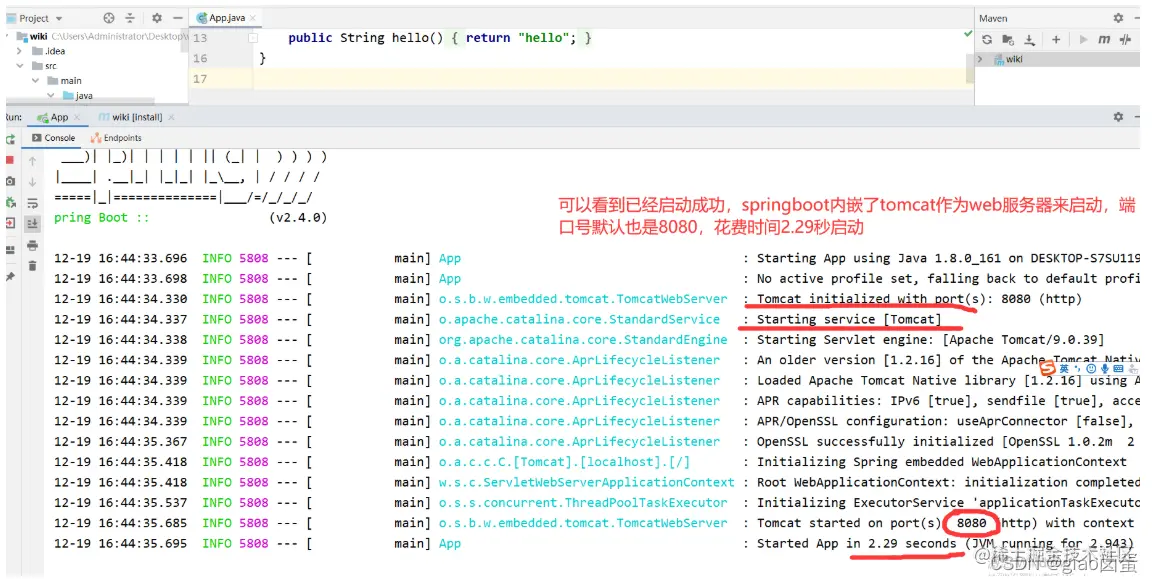This screenshot has width=1153, height=583.
Task: Click the TomcatWebServer logger on 16:44:34.330 line
Action: tap(583, 299)
